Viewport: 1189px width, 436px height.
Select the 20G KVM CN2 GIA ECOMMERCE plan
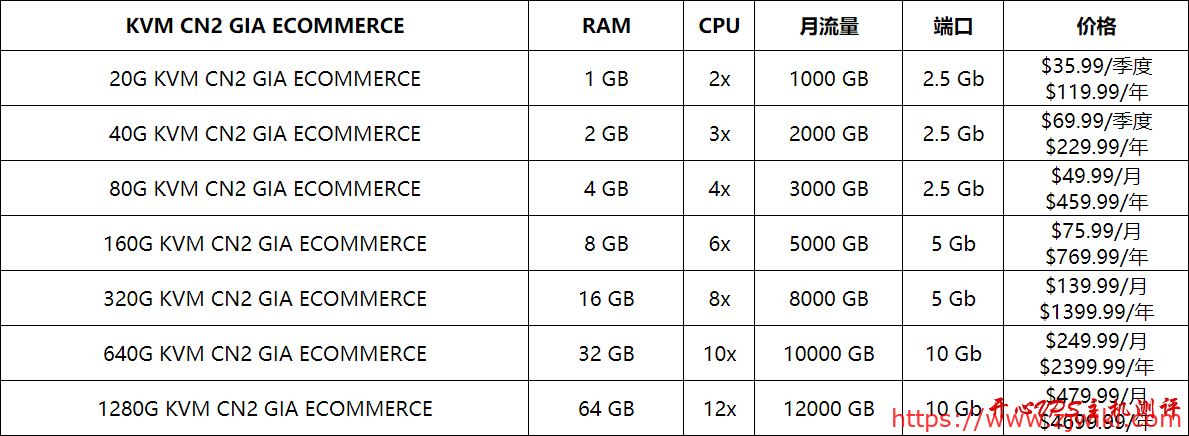265,78
